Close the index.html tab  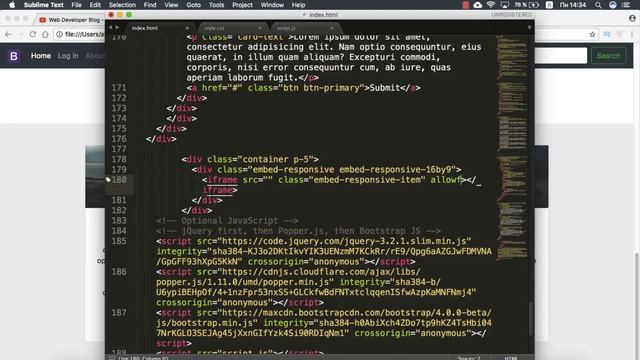[187, 28]
